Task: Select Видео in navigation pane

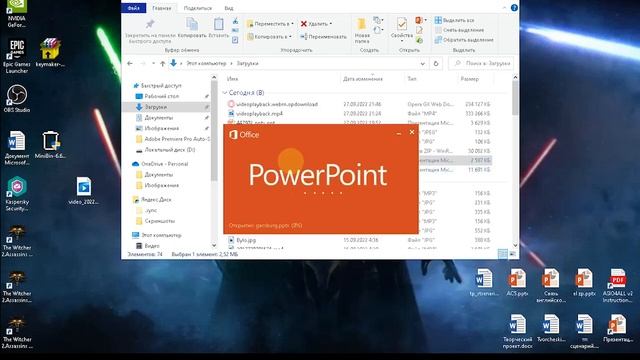Action: point(148,246)
